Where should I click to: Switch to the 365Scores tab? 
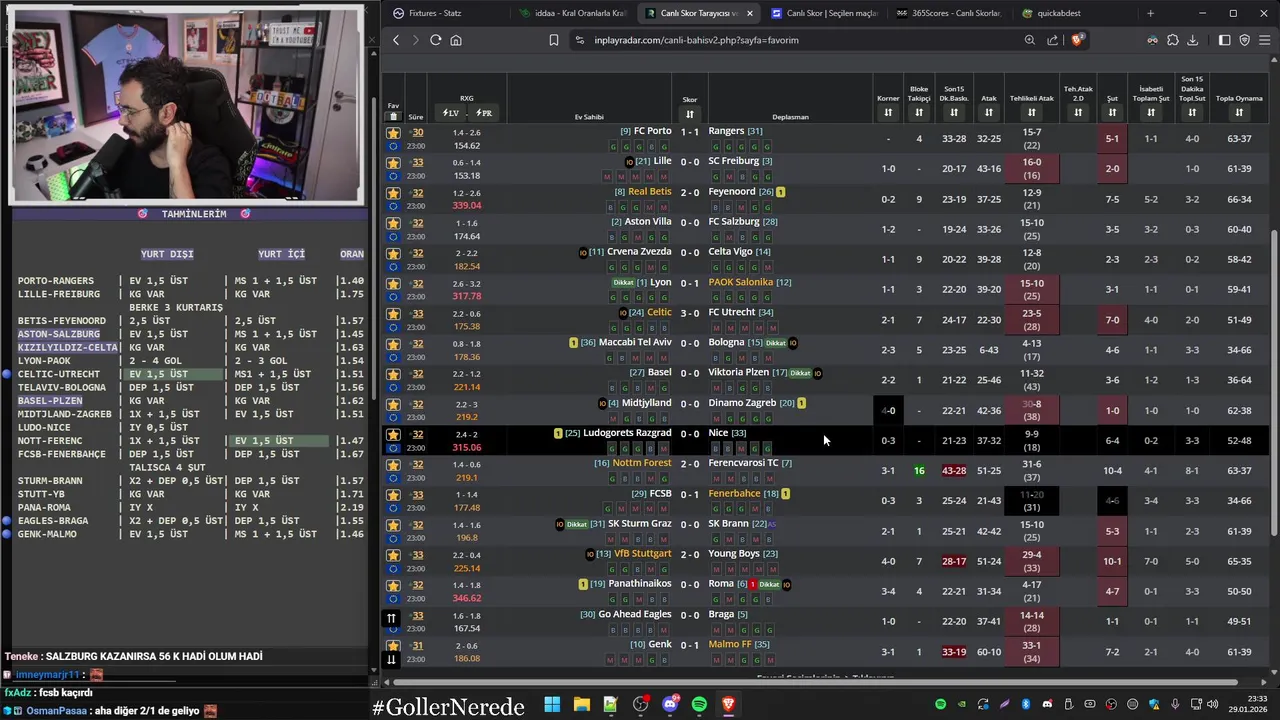pos(948,13)
